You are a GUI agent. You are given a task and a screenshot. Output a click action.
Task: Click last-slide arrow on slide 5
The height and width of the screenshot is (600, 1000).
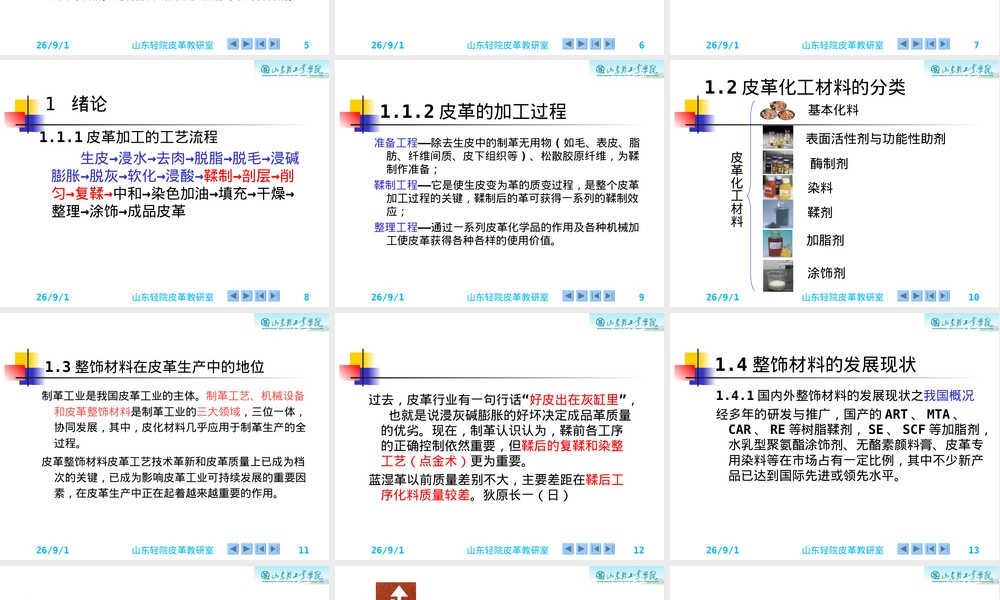(x=274, y=44)
